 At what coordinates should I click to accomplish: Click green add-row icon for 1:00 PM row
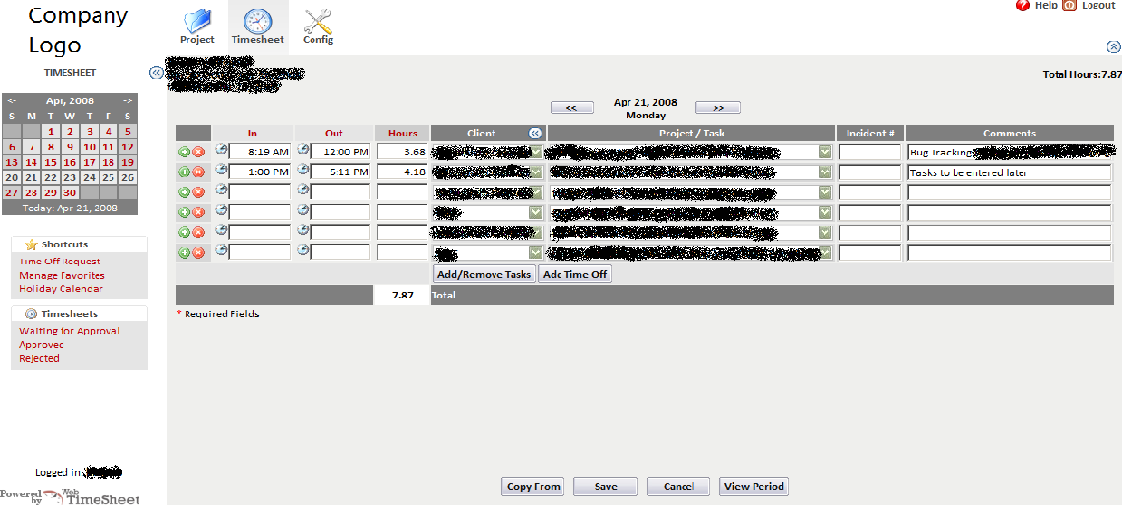pyautogui.click(x=184, y=172)
